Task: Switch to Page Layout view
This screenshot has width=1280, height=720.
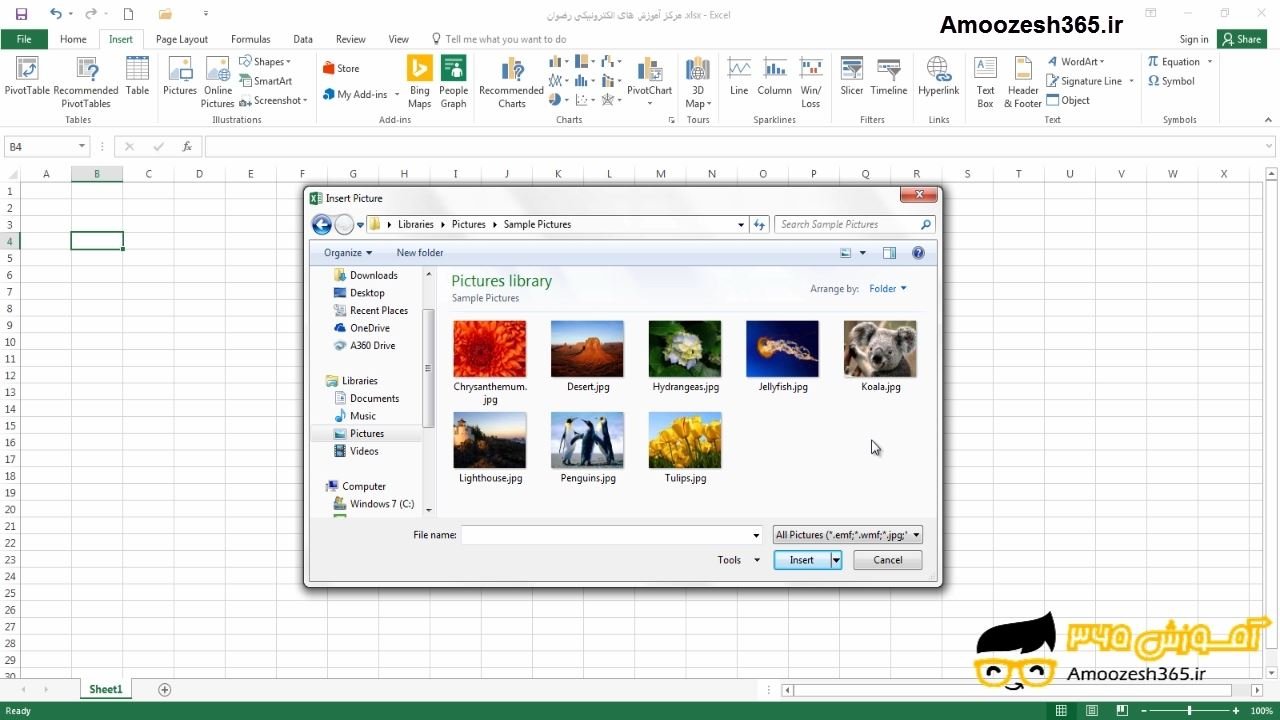Action: [1094, 711]
